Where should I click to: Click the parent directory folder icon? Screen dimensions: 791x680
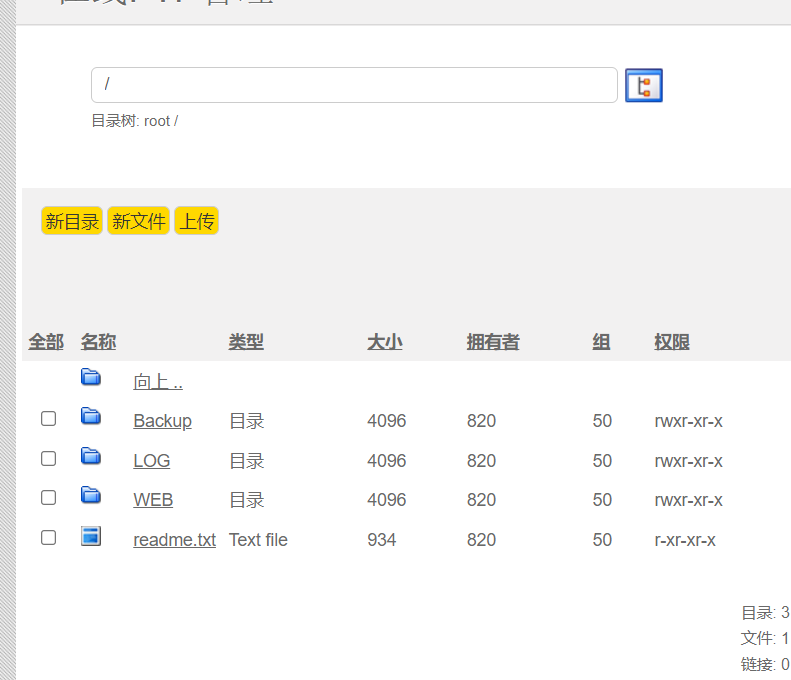coord(91,377)
